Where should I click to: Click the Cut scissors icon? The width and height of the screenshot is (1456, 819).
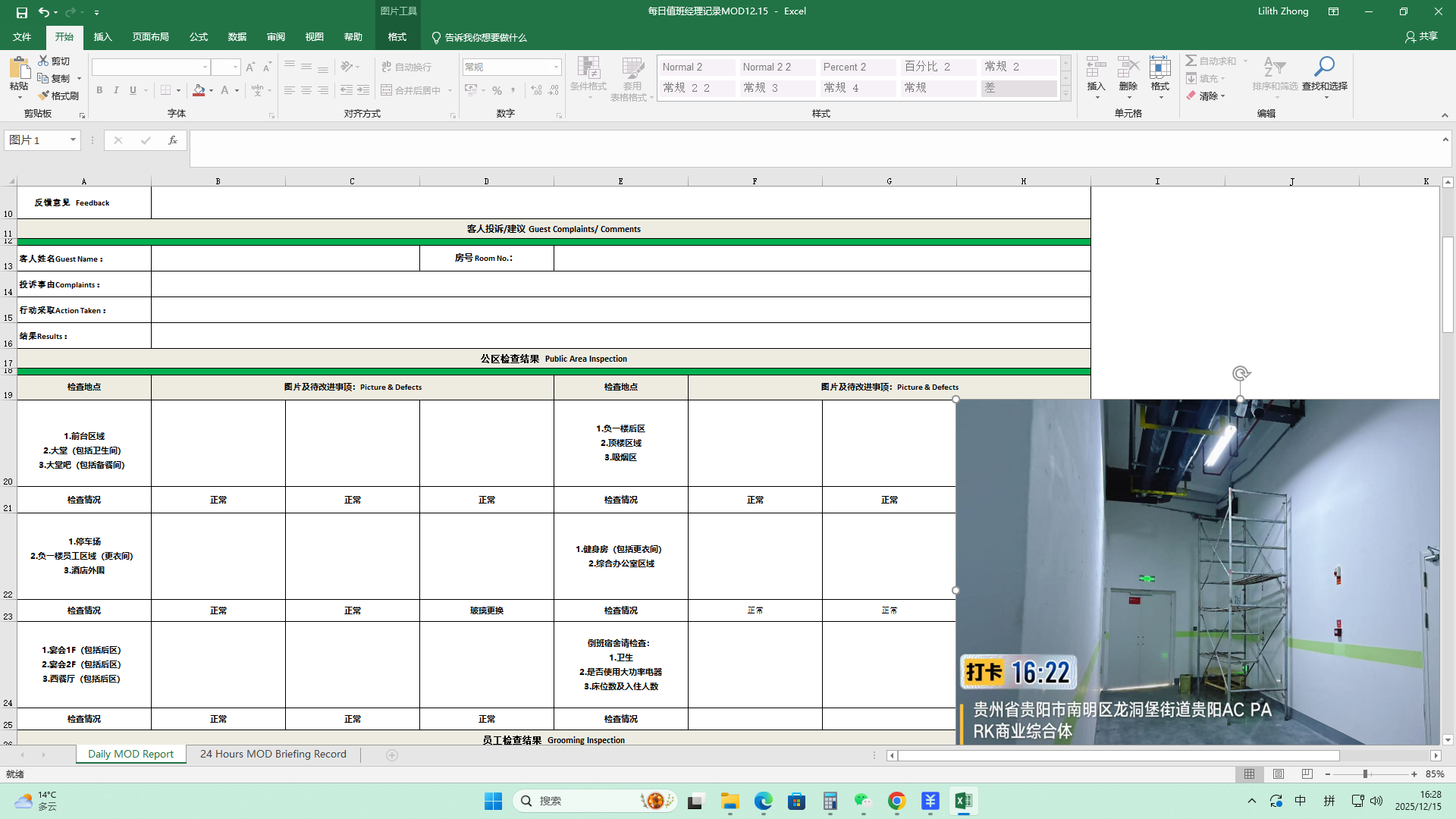43,61
